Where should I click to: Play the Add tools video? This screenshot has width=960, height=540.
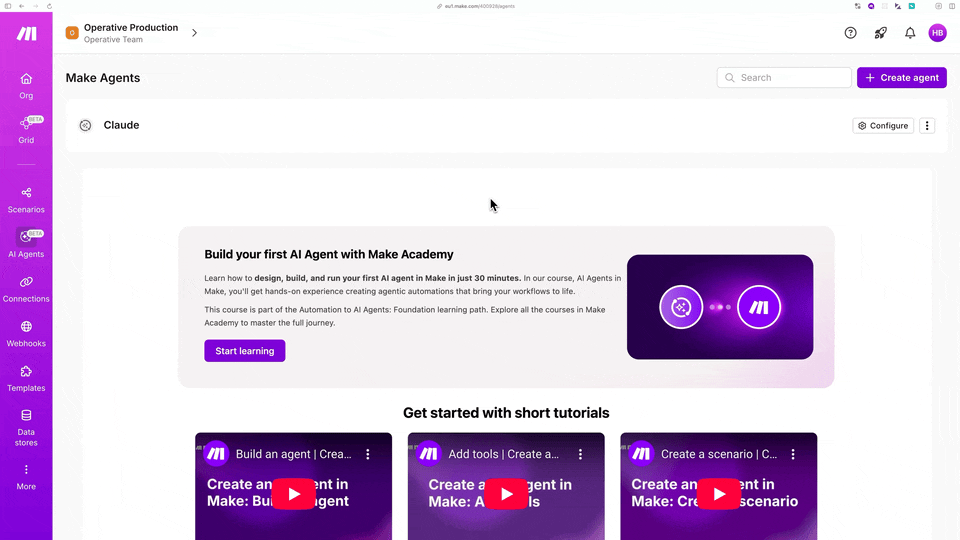coord(506,493)
